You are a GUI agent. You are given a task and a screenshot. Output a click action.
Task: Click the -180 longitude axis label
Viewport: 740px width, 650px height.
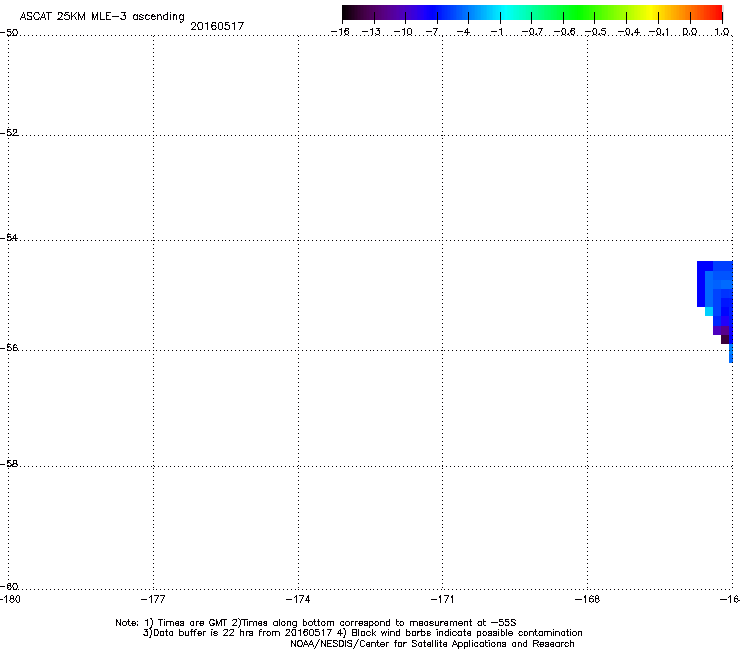(x=10, y=599)
